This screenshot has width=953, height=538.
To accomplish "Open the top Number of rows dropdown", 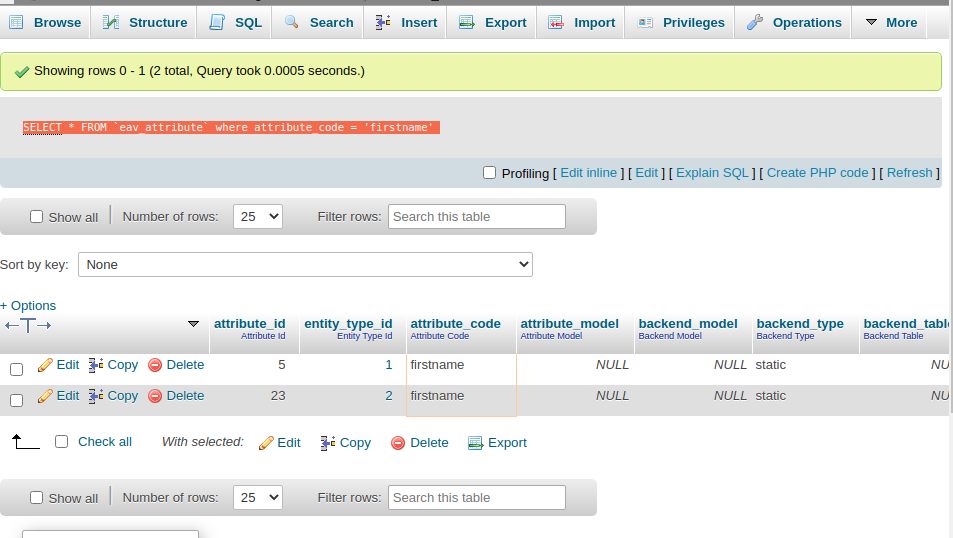I will (258, 216).
